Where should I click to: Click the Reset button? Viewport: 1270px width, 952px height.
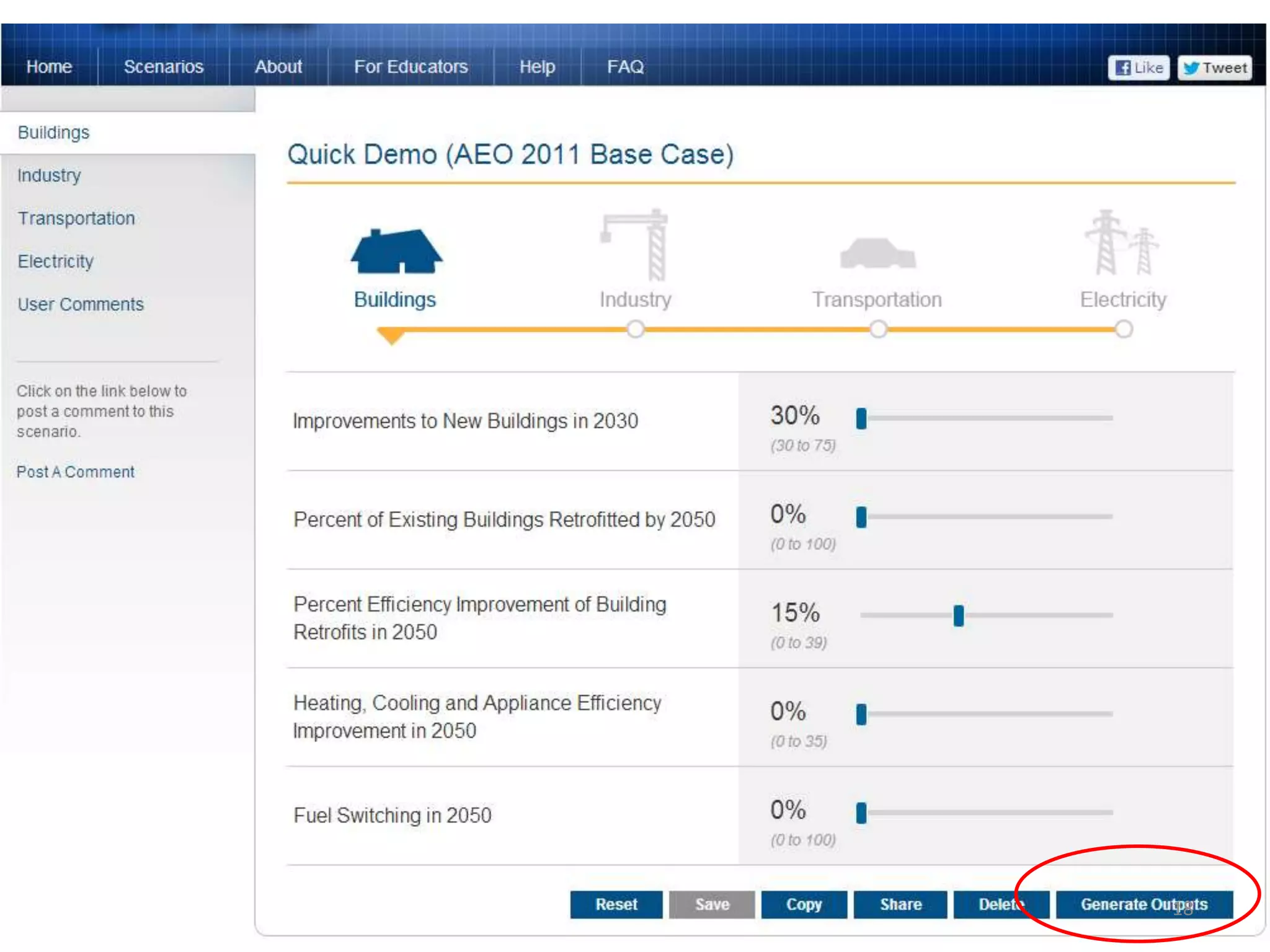click(616, 904)
